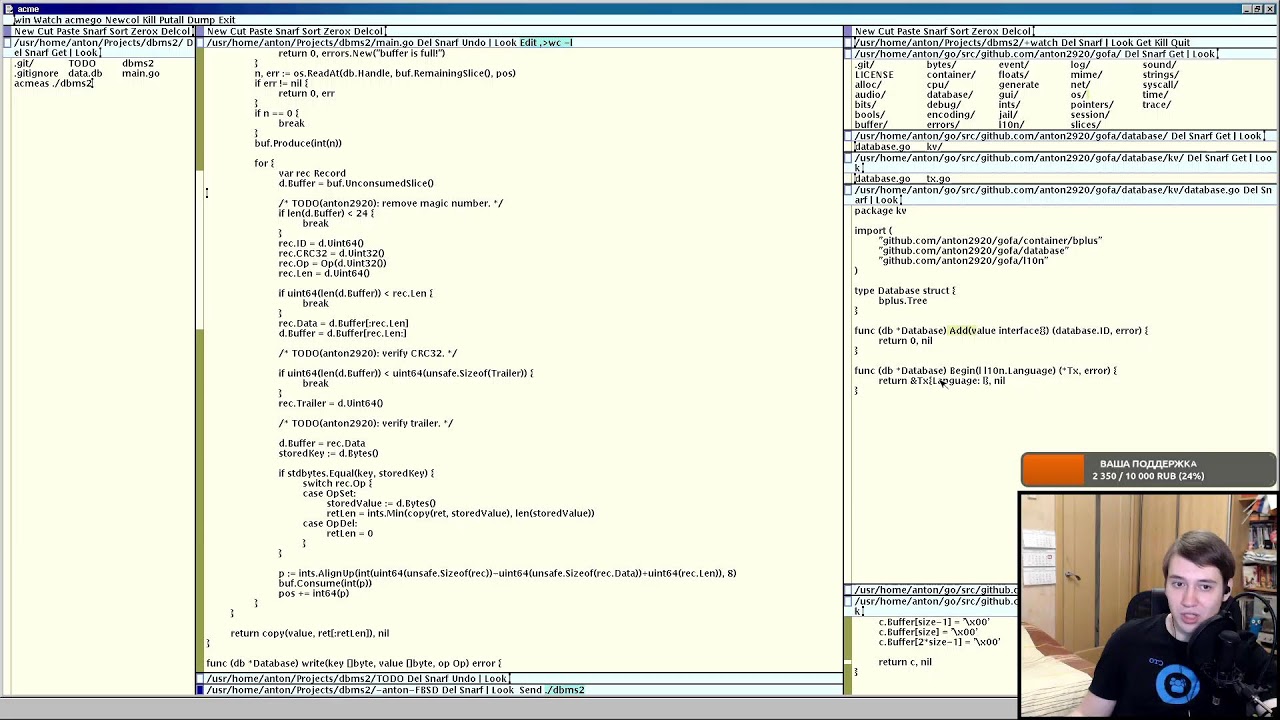Click Delcol in the right column tag
The width and height of the screenshot is (1280, 720).
coord(1016,32)
